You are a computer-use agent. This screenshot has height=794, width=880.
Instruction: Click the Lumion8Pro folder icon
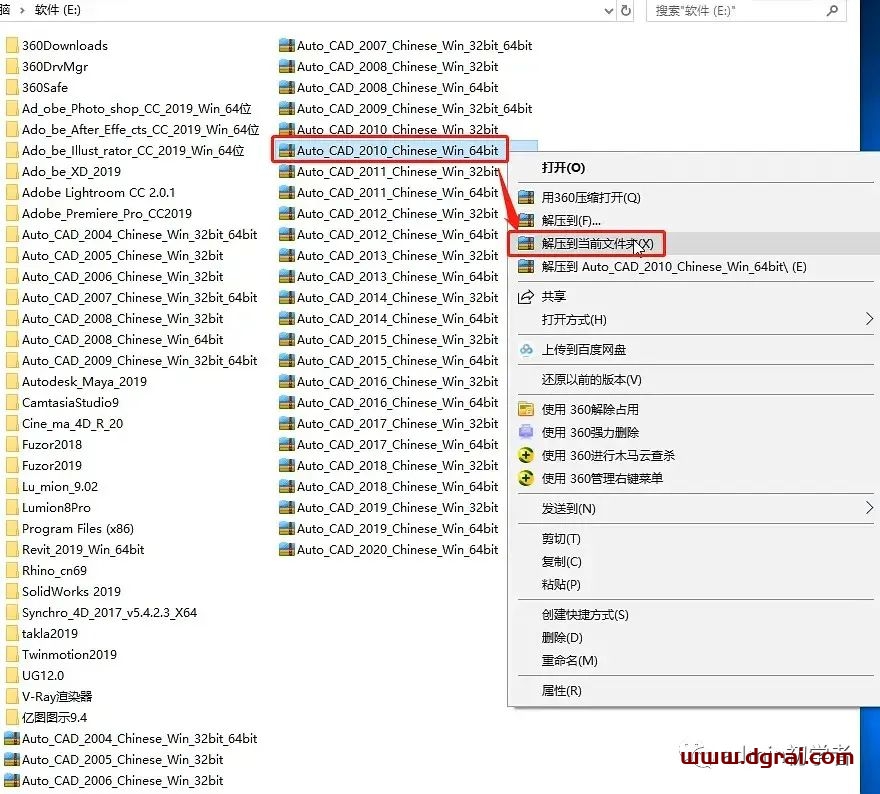(x=12, y=507)
